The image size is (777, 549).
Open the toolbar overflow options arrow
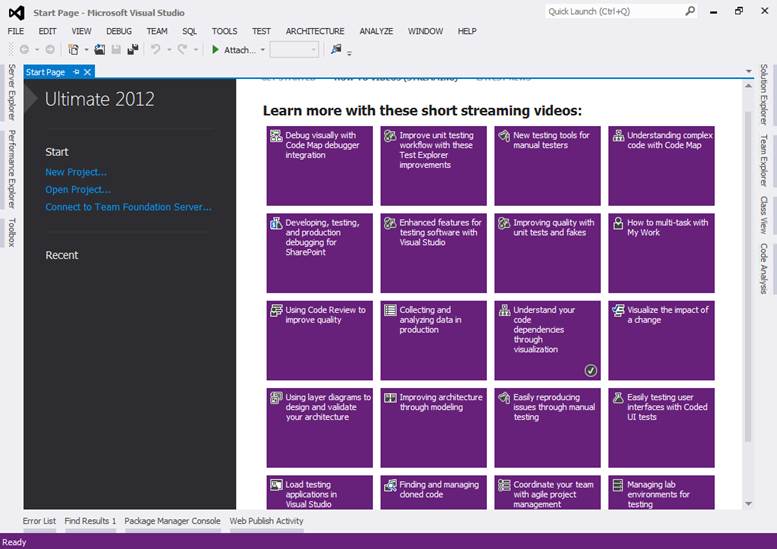(349, 53)
